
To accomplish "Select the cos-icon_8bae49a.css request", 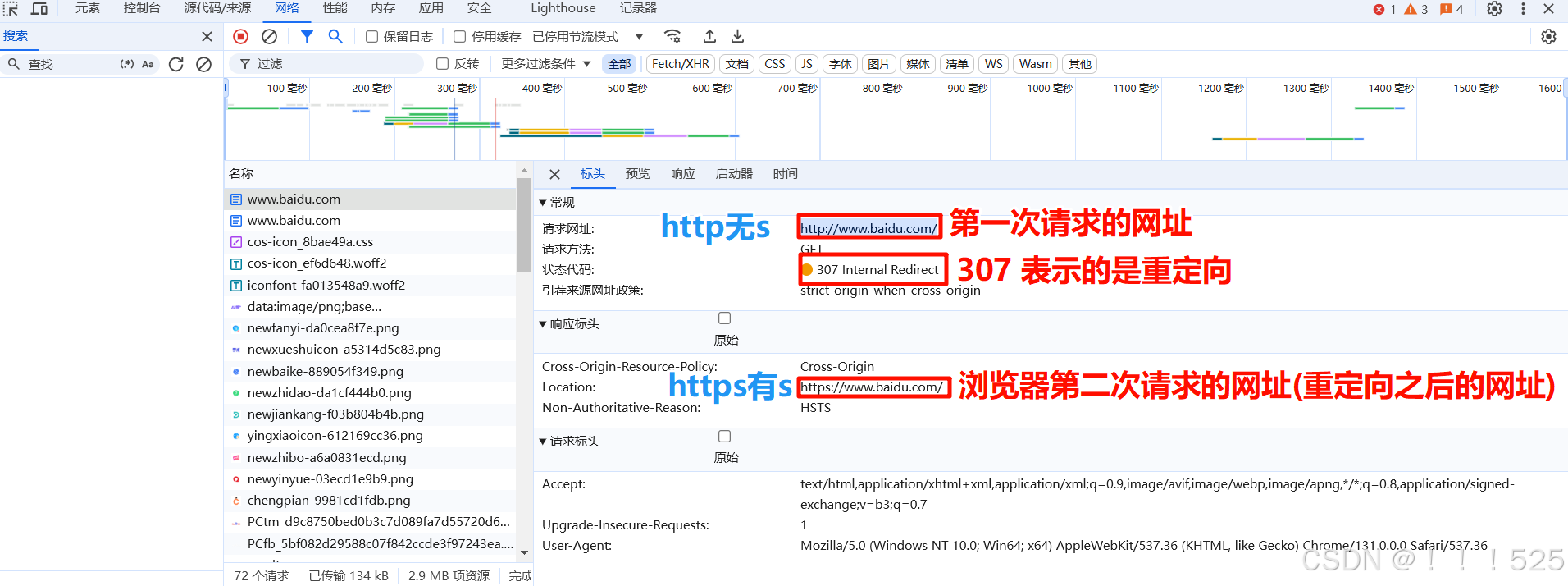I will [370, 242].
